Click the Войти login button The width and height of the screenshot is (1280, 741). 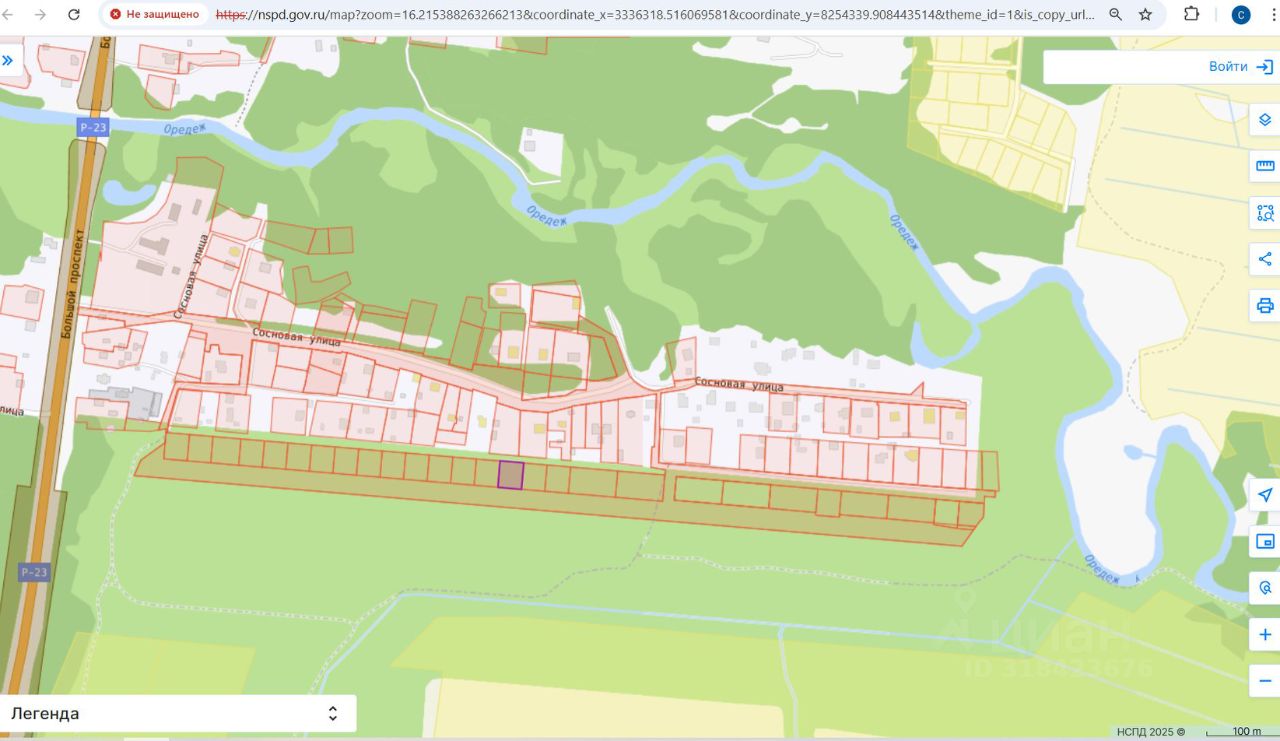(1240, 67)
